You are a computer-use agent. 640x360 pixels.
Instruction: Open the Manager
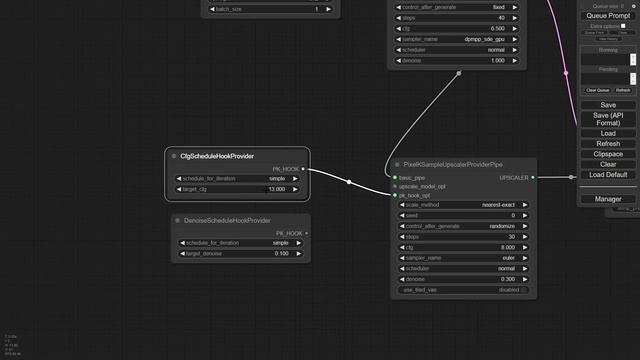tap(608, 199)
